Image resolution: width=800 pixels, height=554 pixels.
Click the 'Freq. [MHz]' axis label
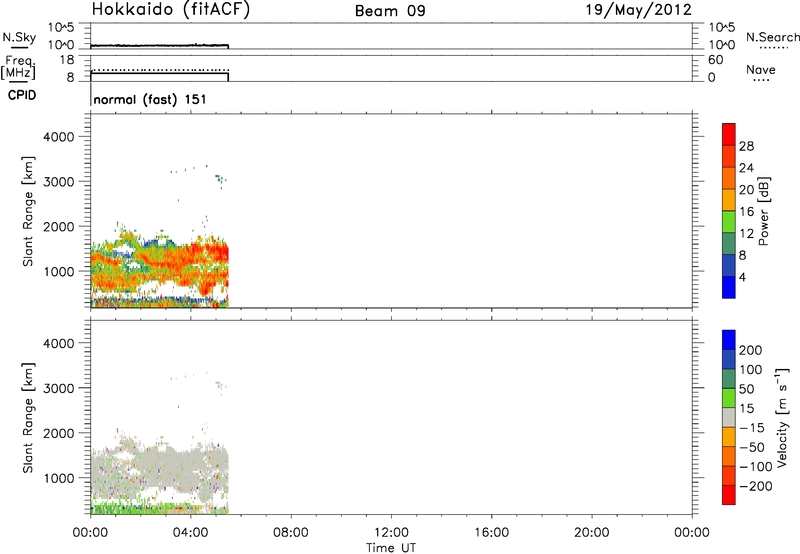(18, 67)
